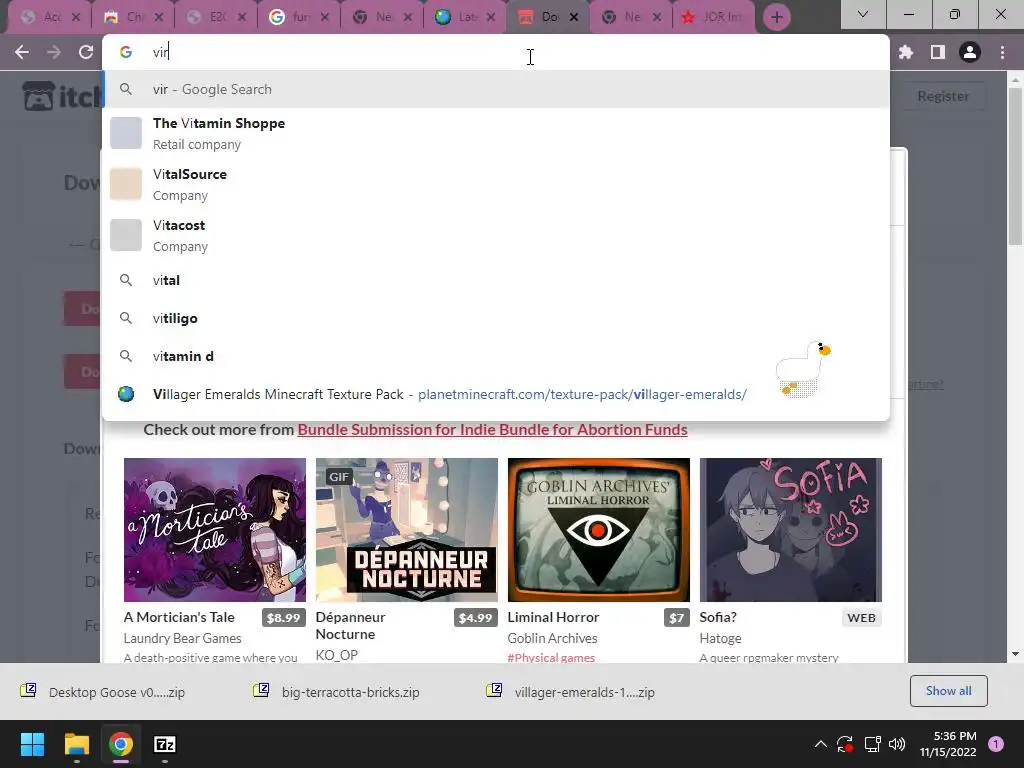Go back to the previous page

pos(22,52)
